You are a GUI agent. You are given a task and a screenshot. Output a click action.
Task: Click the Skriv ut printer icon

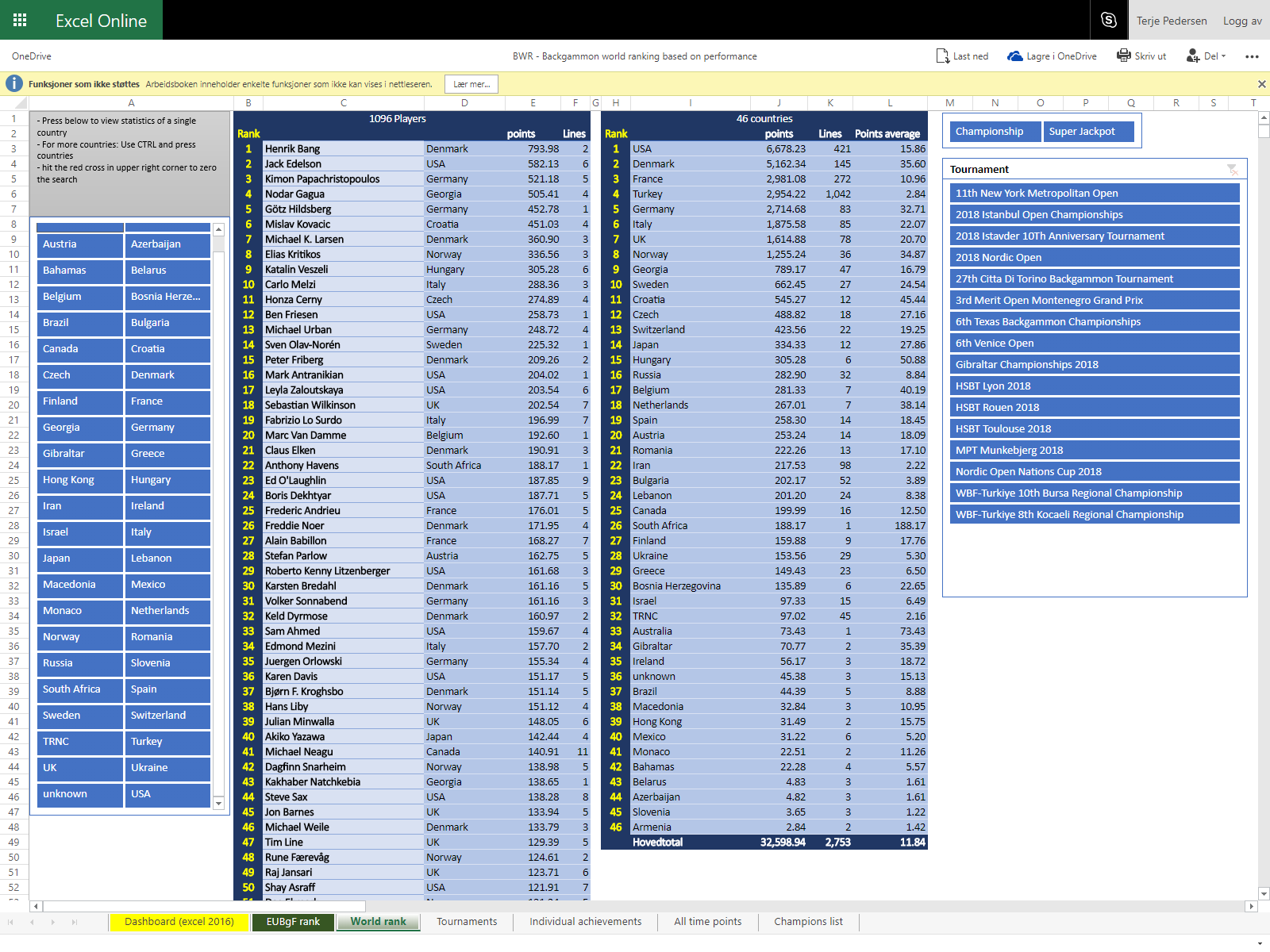(1123, 56)
